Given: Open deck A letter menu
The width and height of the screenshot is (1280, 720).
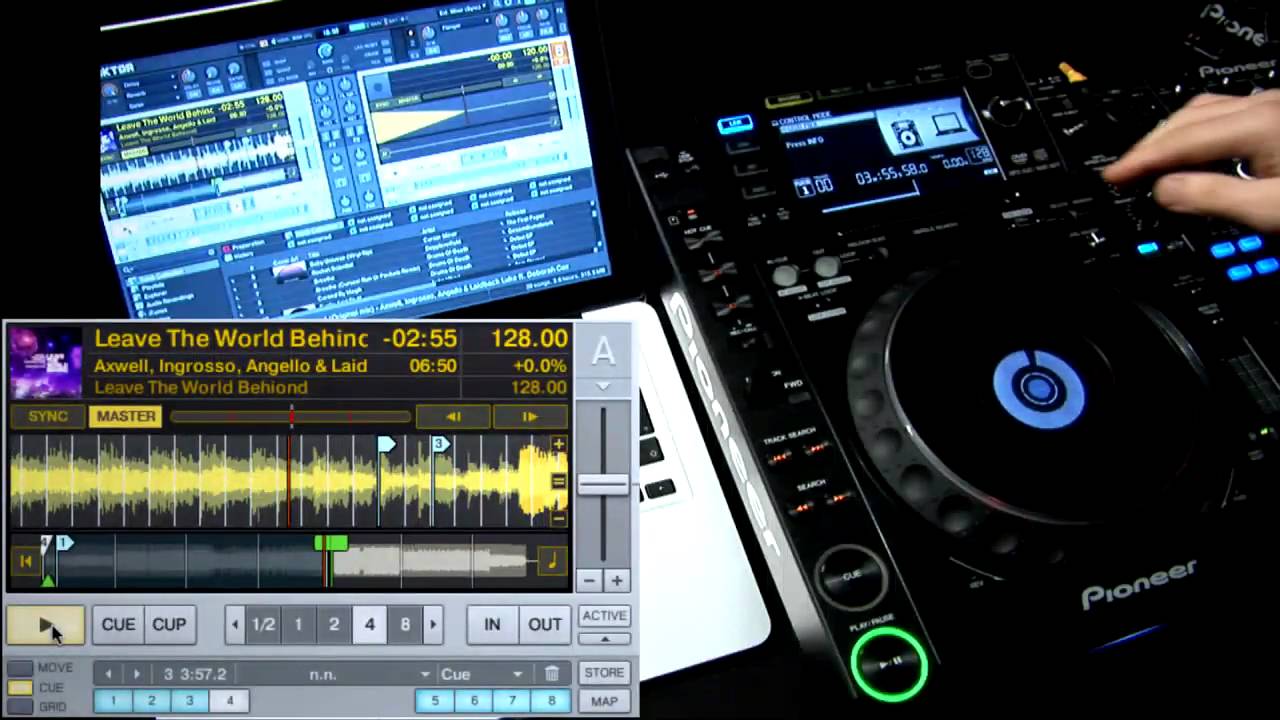Looking at the screenshot, I should click(603, 351).
